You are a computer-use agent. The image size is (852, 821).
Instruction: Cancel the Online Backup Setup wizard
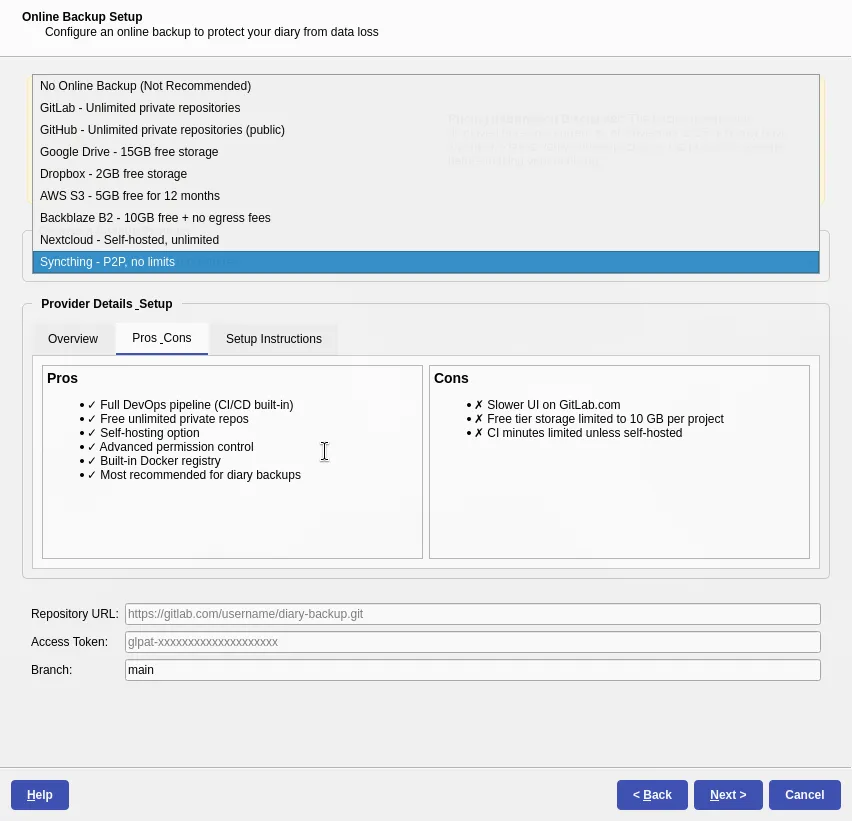tap(804, 795)
